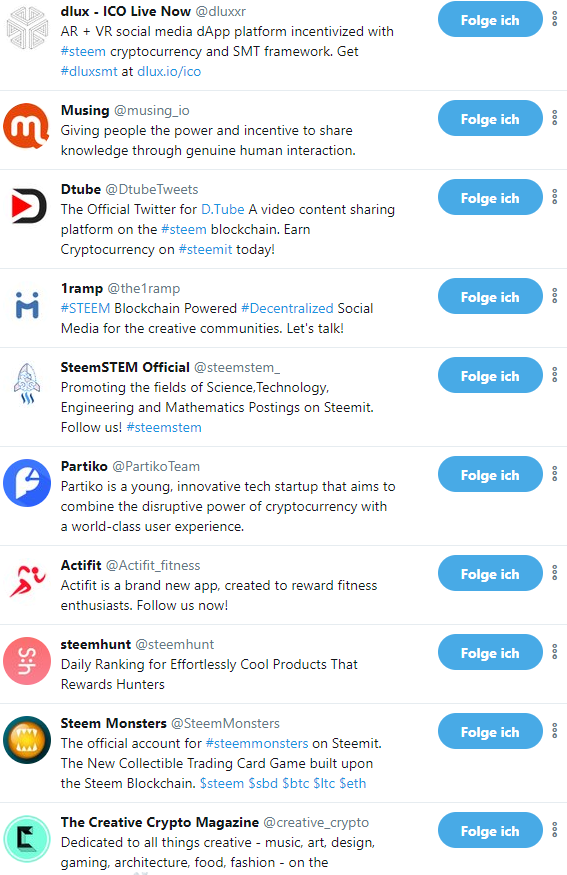Click the dlux cube logo avatar

pos(27,28)
